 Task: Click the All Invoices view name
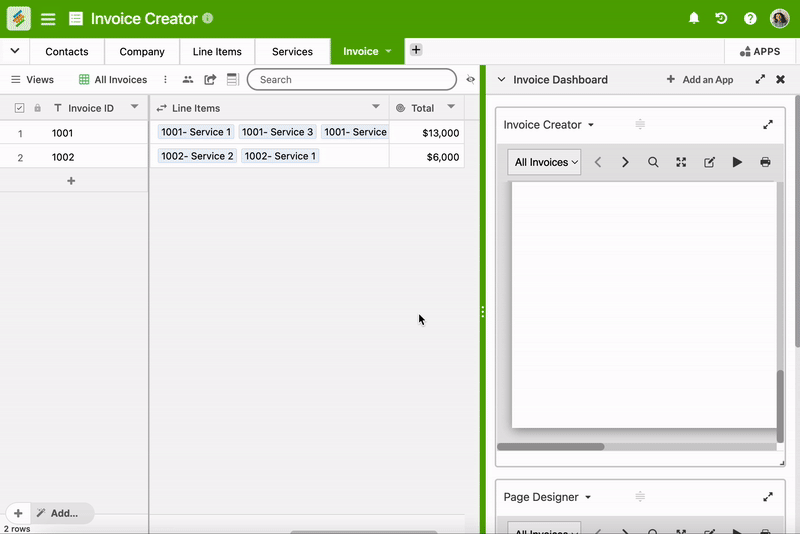[x=120, y=80]
